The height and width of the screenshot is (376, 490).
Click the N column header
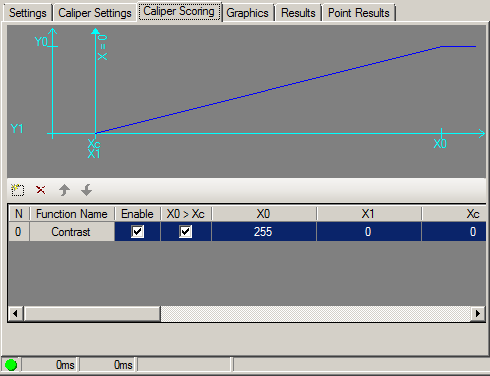(x=19, y=214)
